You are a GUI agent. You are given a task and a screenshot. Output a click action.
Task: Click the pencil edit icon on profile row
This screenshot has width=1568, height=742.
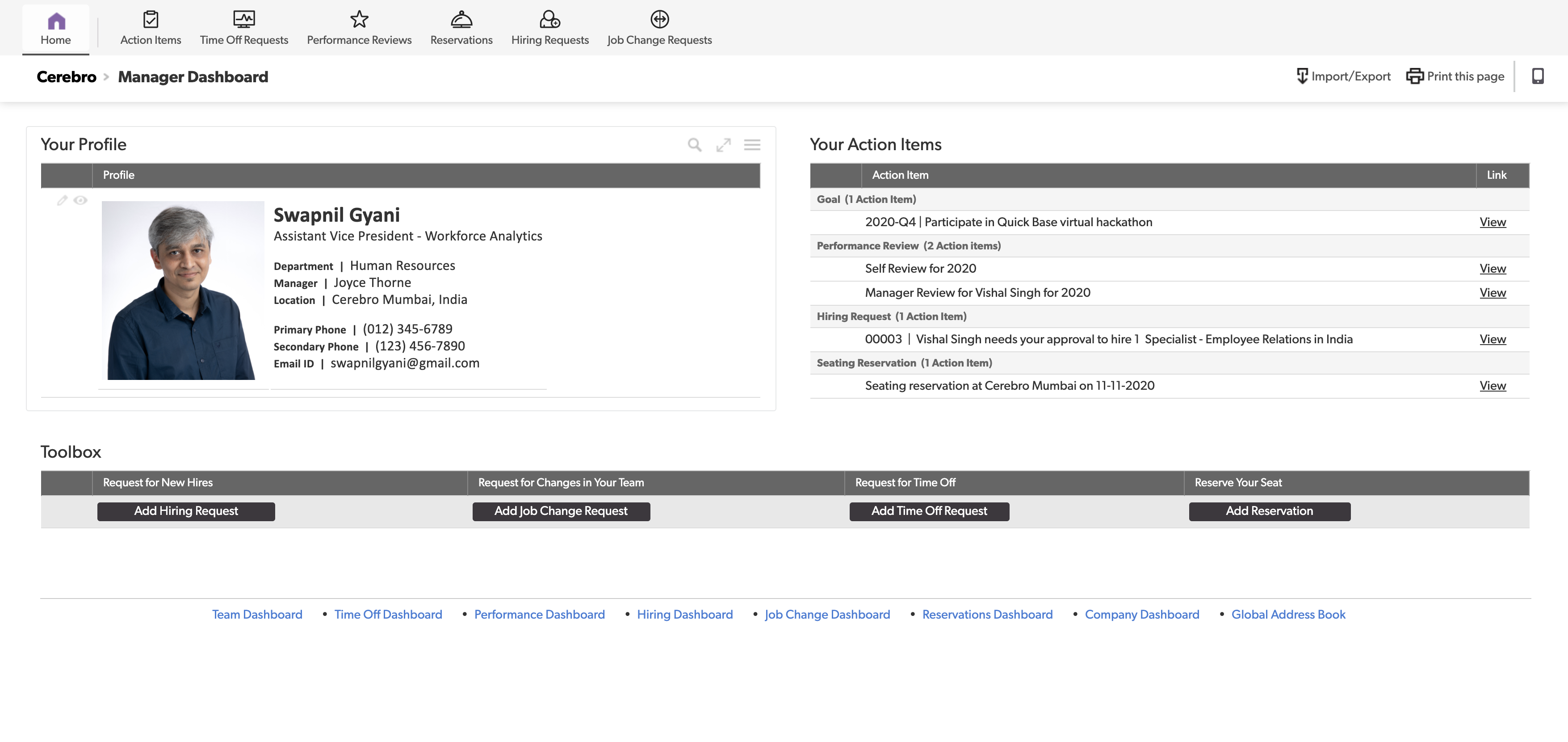(x=62, y=200)
